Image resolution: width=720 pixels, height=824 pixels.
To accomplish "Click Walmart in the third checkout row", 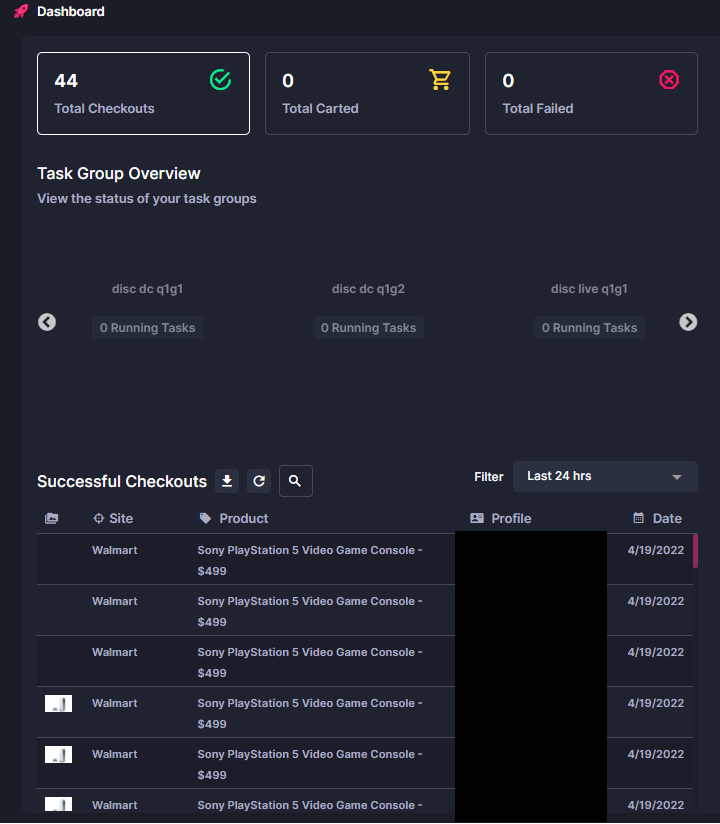I will (x=115, y=652).
